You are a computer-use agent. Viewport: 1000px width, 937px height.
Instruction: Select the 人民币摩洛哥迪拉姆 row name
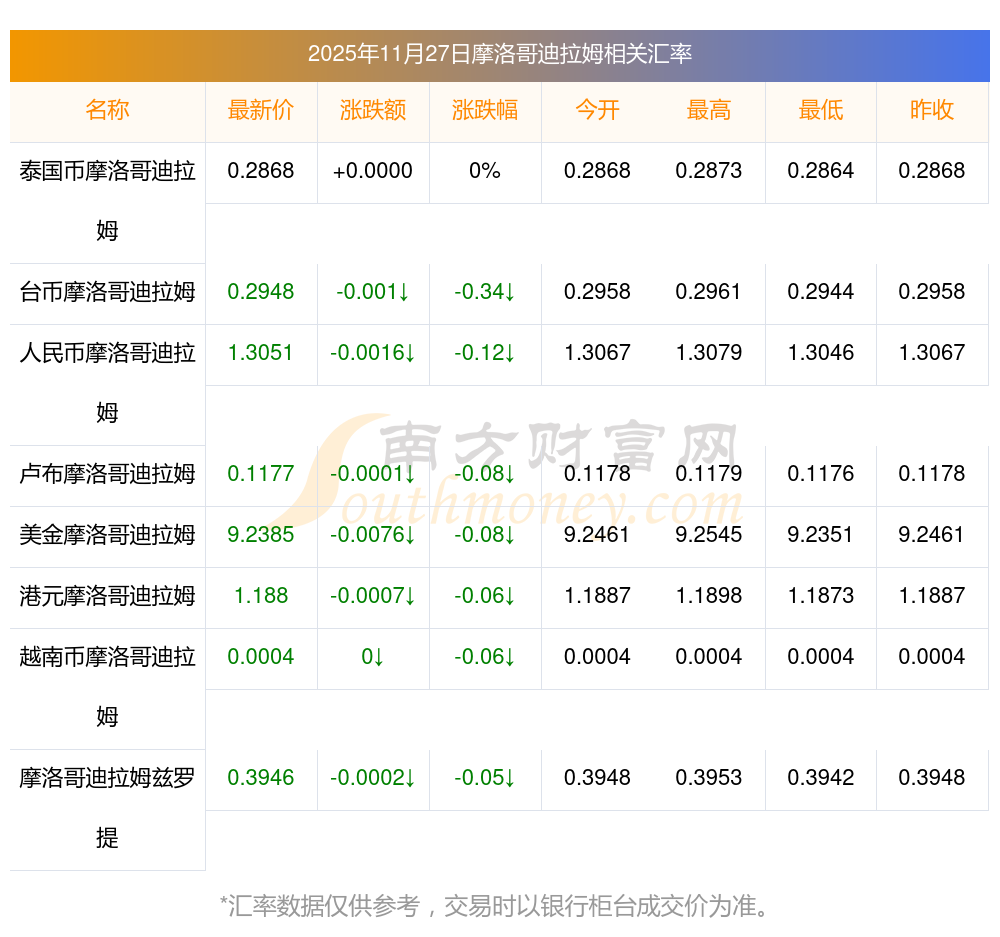click(x=107, y=382)
